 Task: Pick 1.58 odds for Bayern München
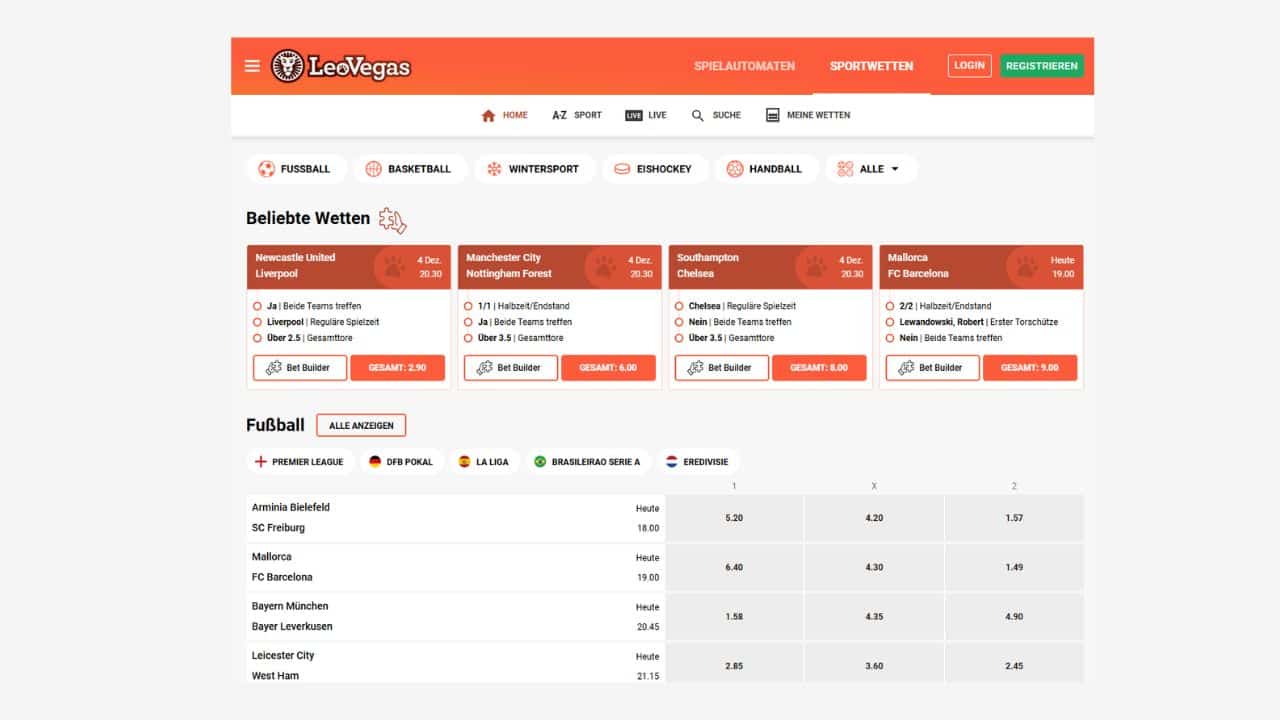tap(734, 617)
